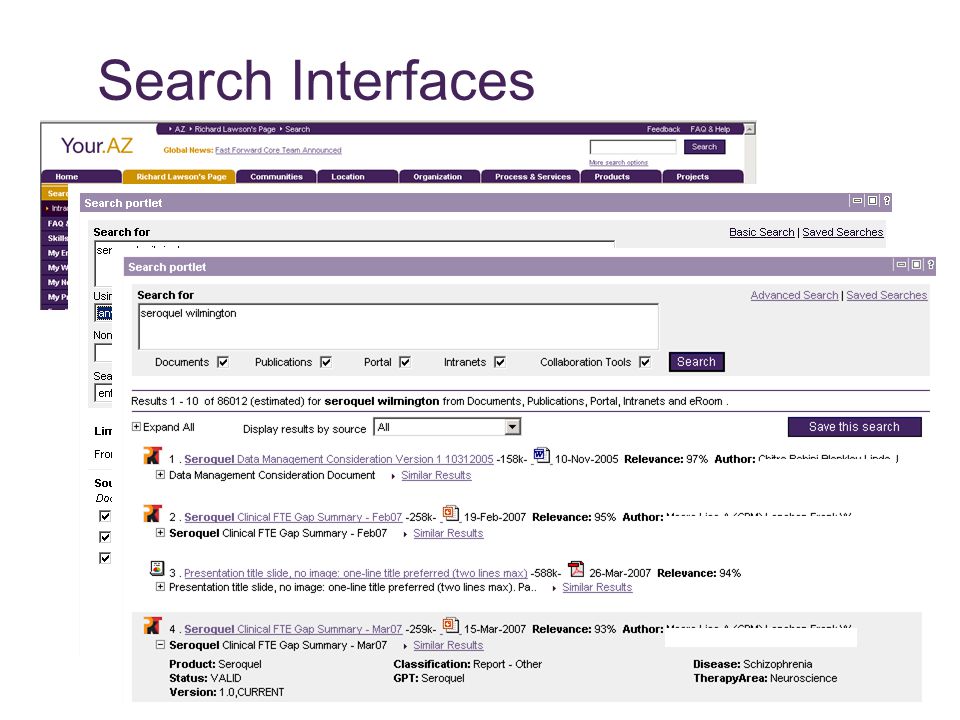Click the minimize icon on front Search portlet
This screenshot has height=720, width=960.
click(902, 264)
